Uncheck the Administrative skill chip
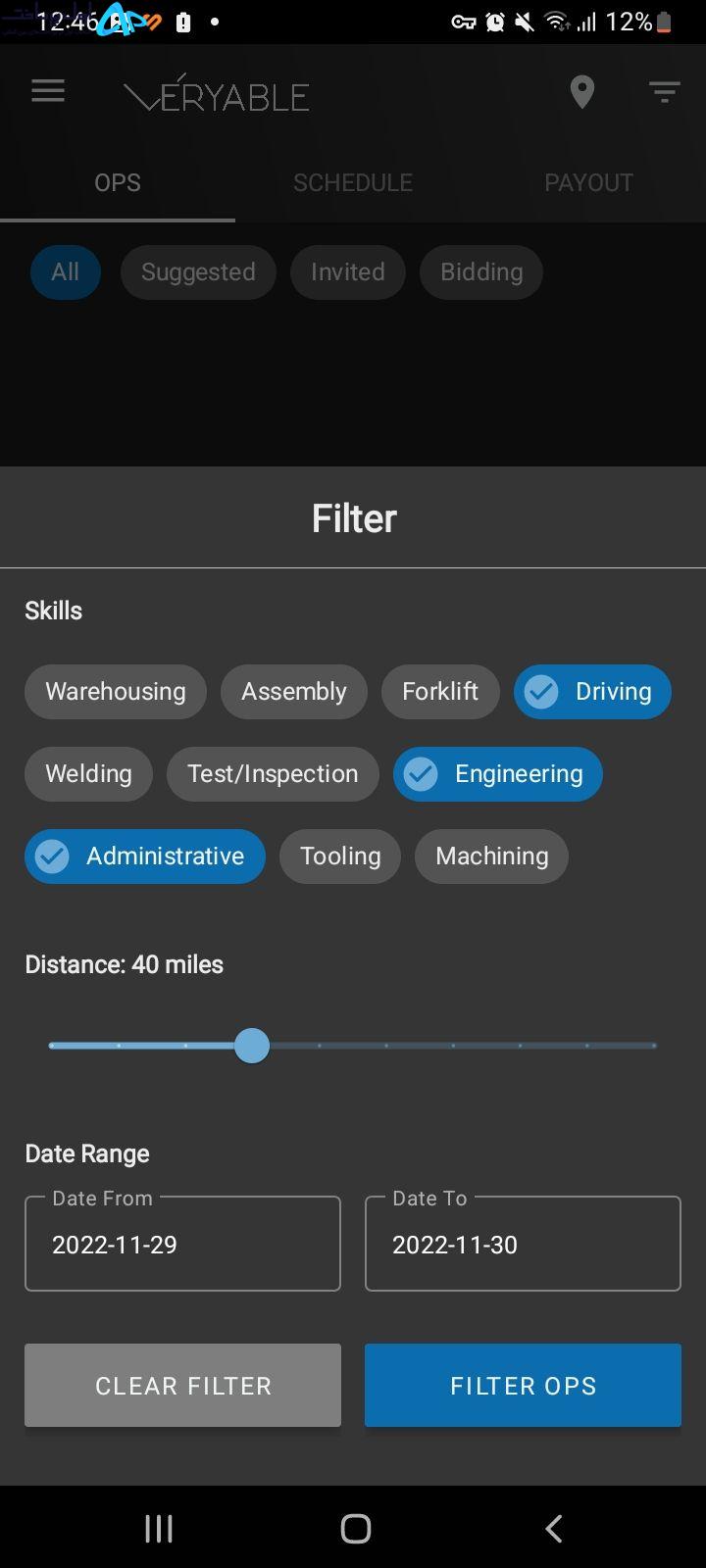This screenshot has height=1568, width=706. (x=145, y=857)
